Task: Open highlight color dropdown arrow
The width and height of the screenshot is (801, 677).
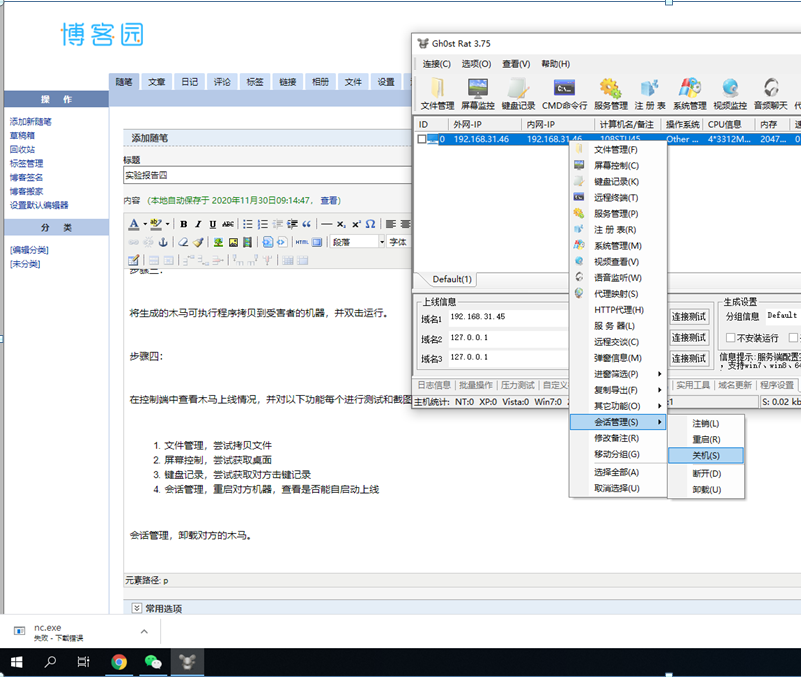Action: (167, 224)
